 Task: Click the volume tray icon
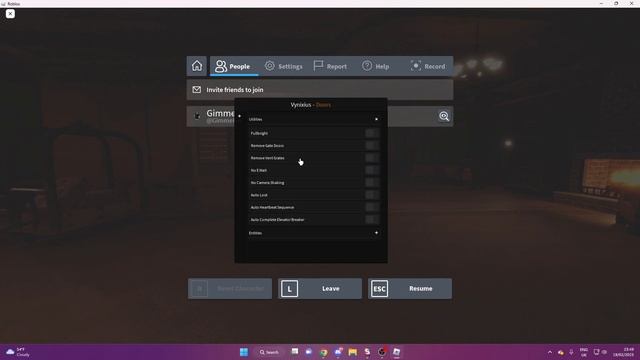coord(604,352)
